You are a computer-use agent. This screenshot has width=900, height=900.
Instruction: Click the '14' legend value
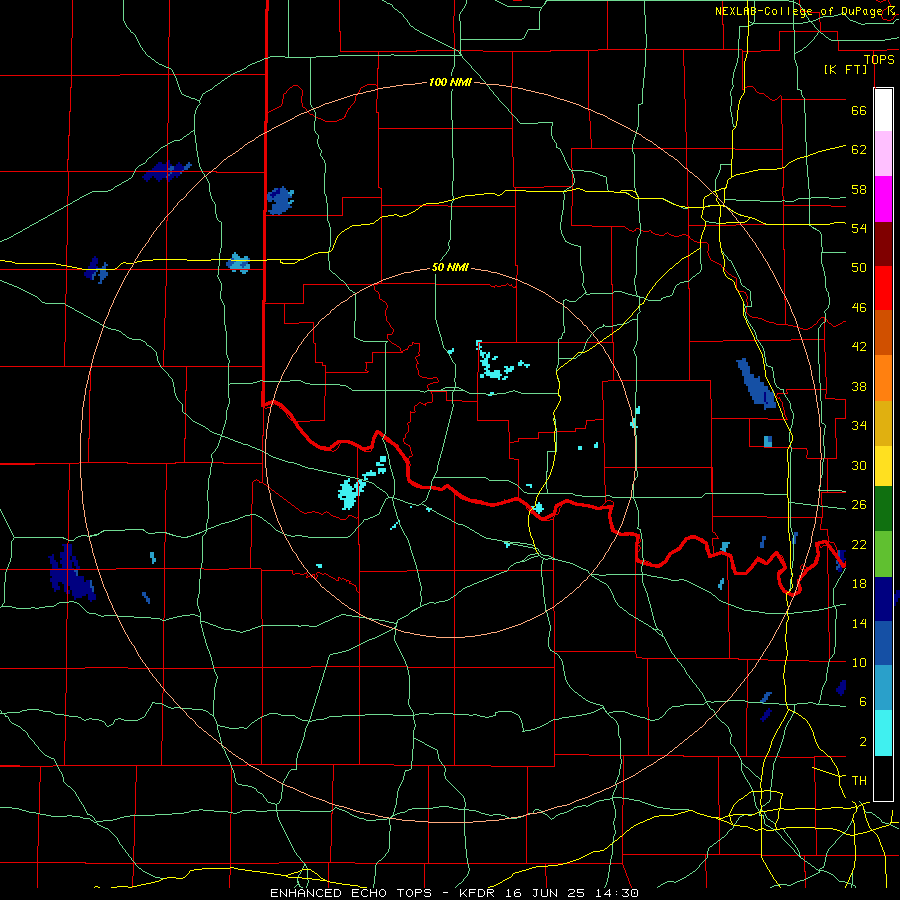coord(859,623)
